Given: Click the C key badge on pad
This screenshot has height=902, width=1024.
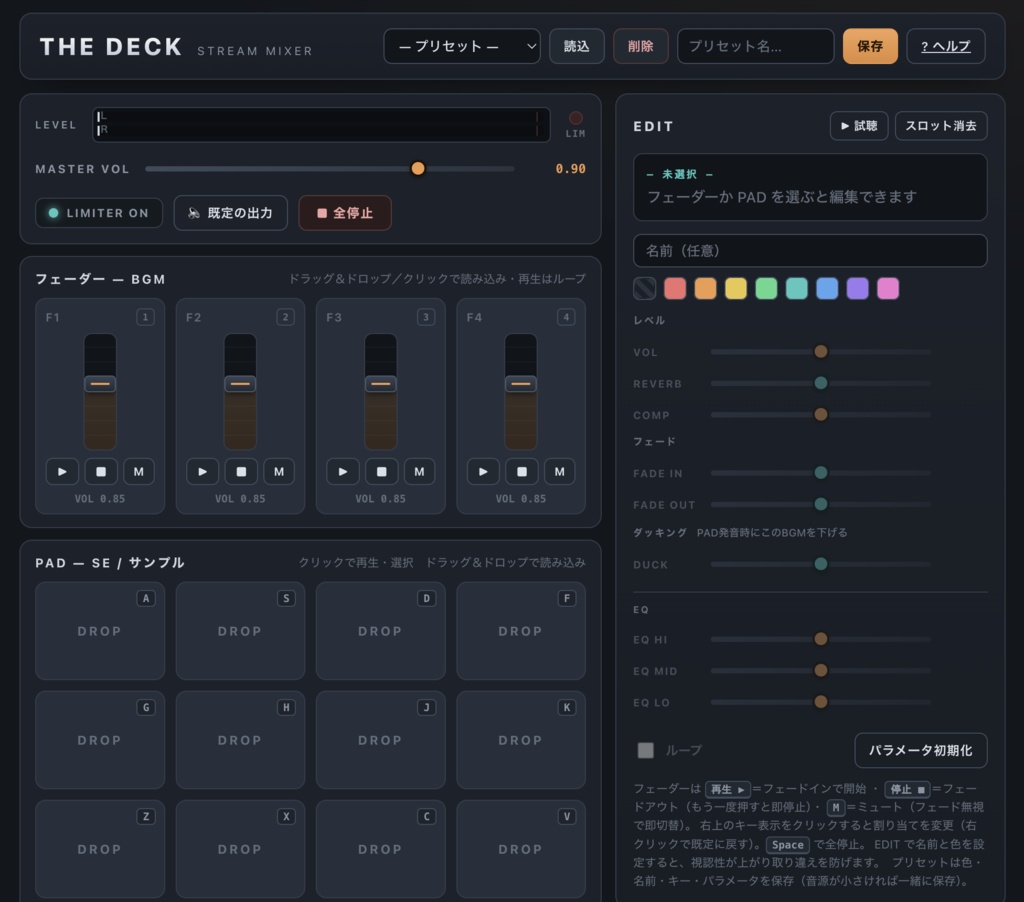Looking at the screenshot, I should tap(426, 816).
